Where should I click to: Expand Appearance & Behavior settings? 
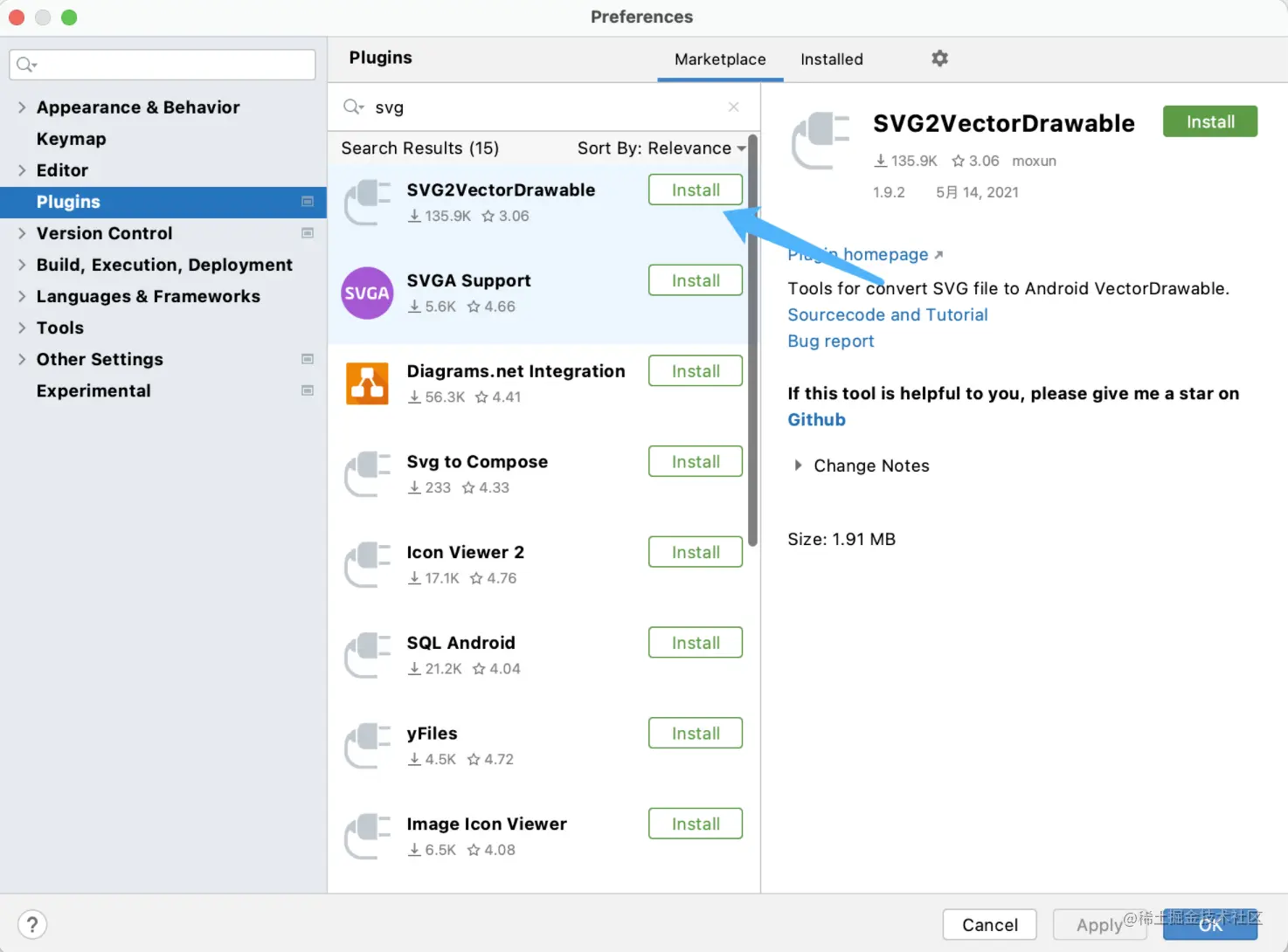(x=22, y=107)
